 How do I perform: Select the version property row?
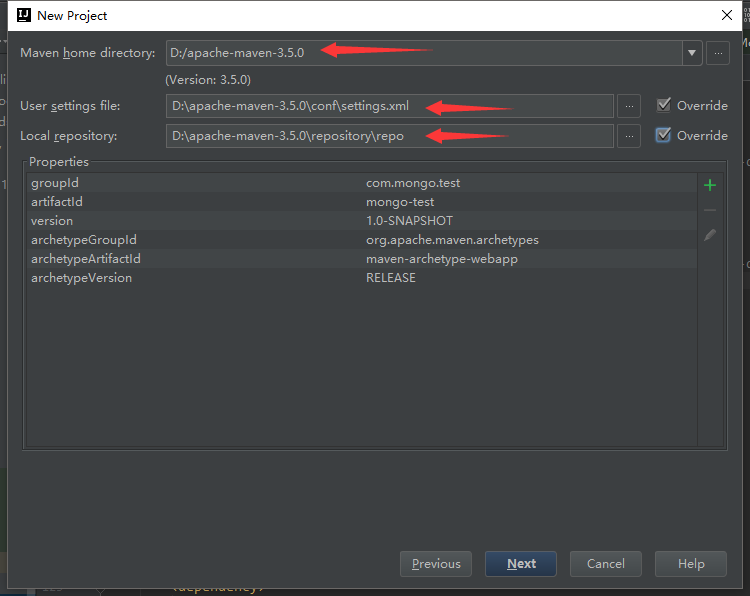click(x=362, y=221)
